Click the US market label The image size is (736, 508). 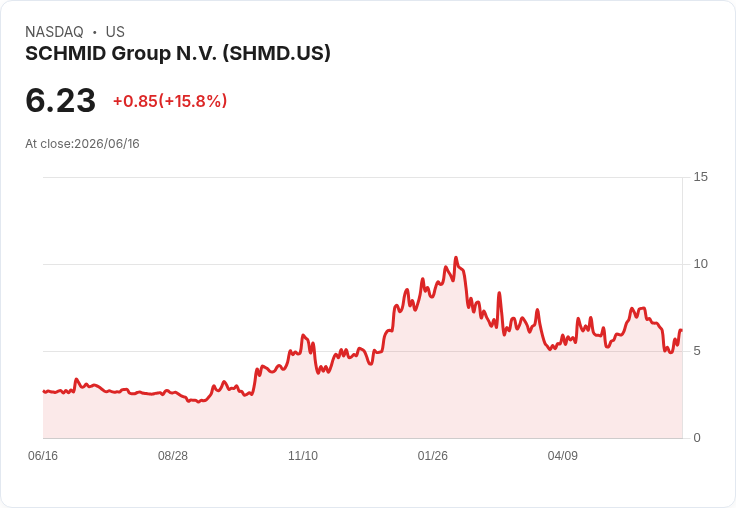115,32
